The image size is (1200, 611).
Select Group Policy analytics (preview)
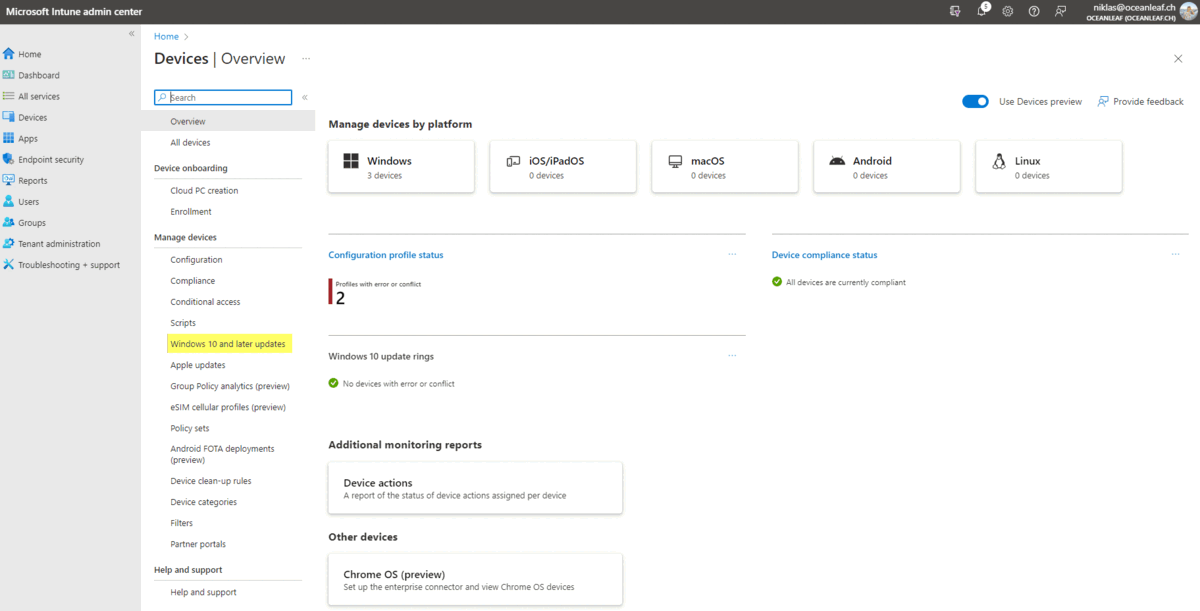[230, 386]
